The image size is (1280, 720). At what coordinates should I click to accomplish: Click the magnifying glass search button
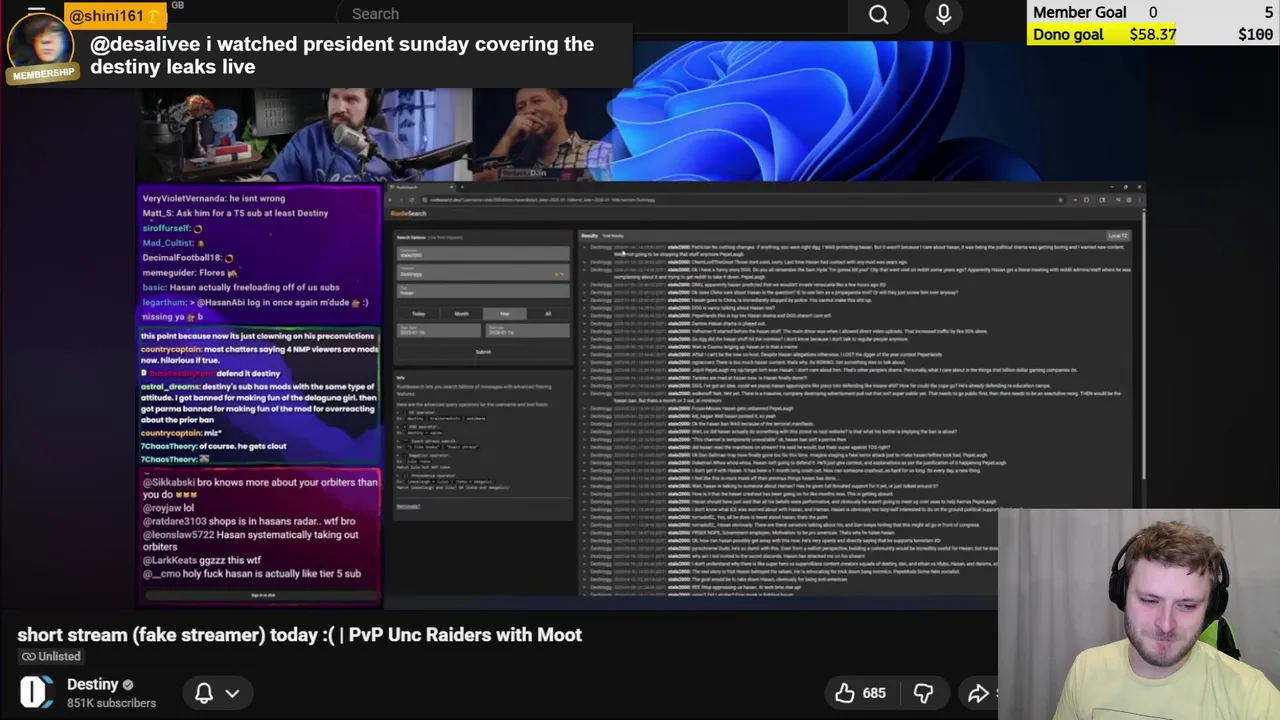point(878,14)
